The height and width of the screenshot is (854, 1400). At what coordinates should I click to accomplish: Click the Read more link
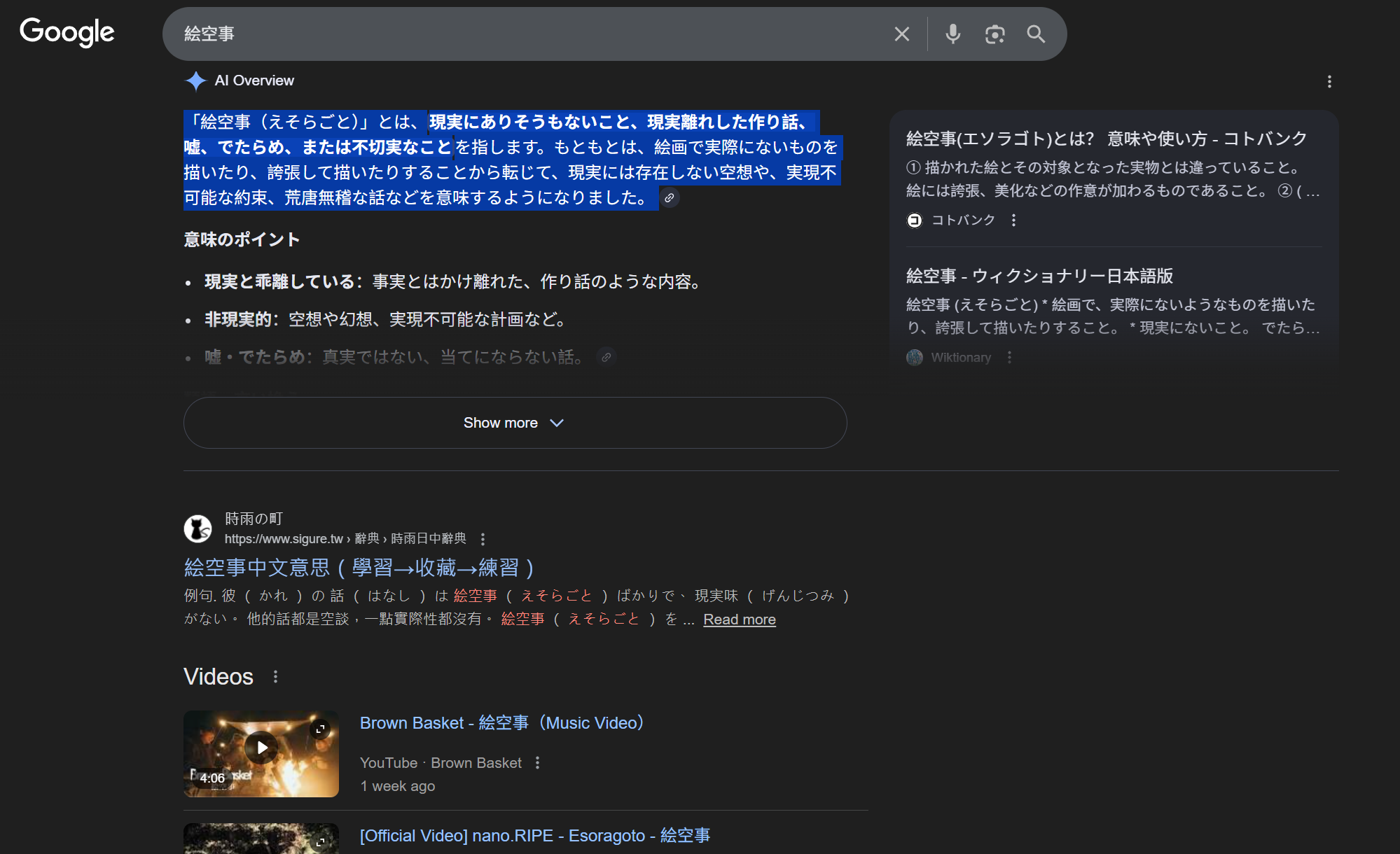point(739,619)
